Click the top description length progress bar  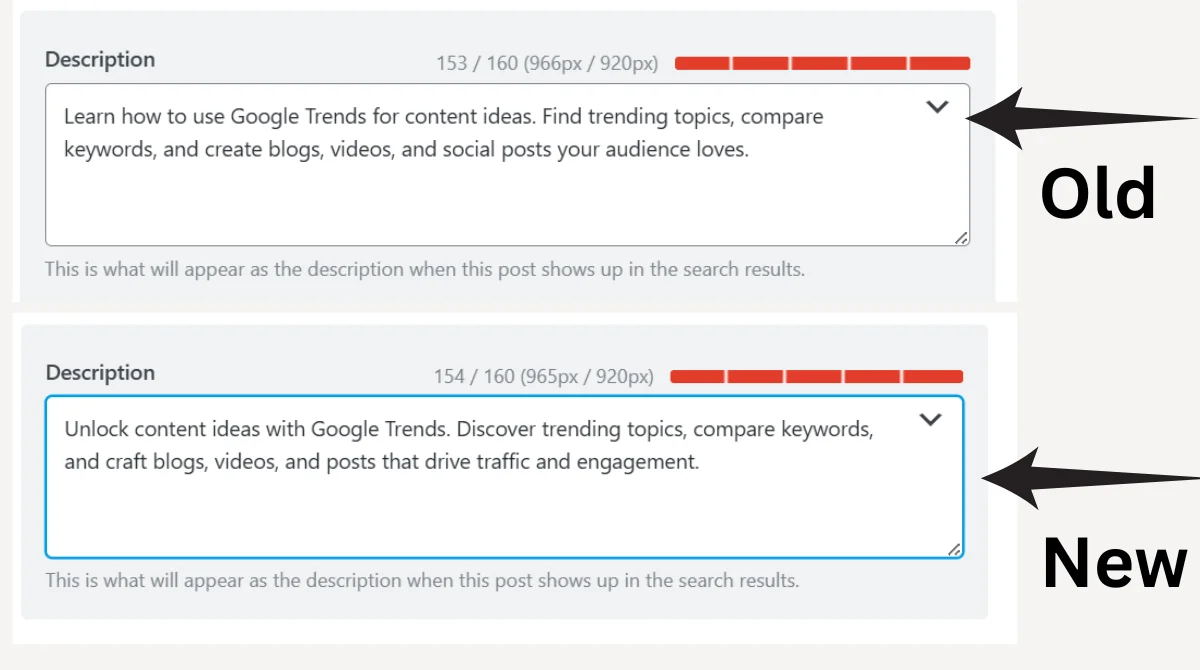[820, 62]
